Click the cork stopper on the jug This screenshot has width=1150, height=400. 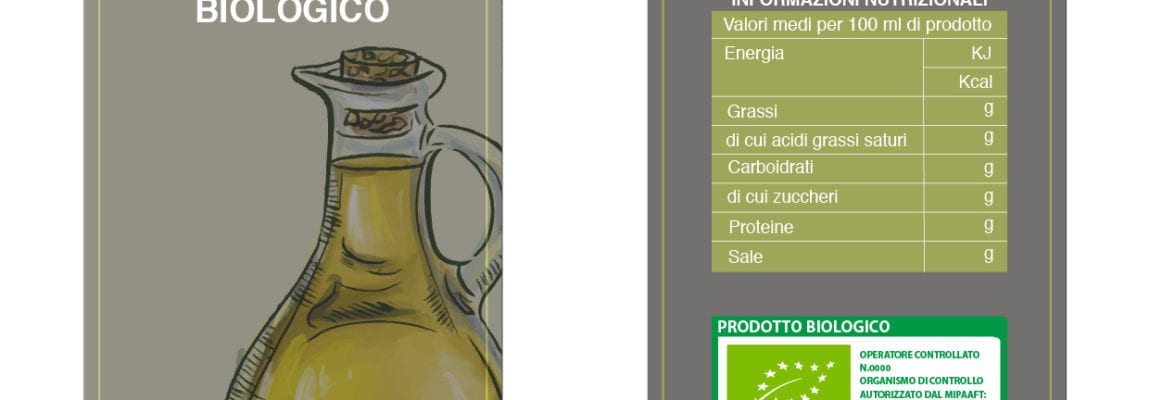coord(380,65)
